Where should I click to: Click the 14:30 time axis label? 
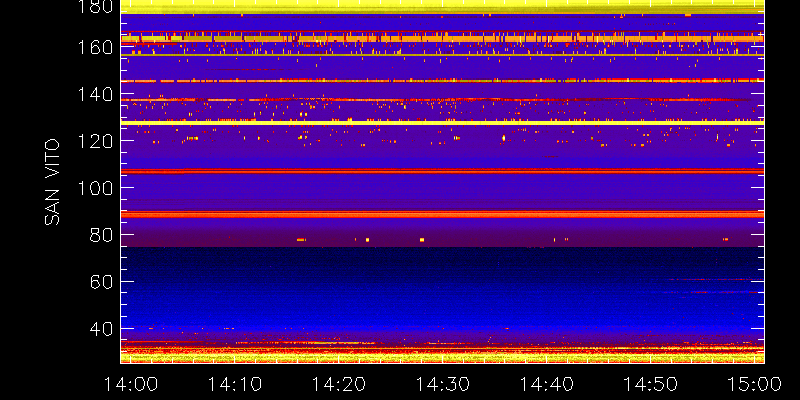tap(443, 384)
